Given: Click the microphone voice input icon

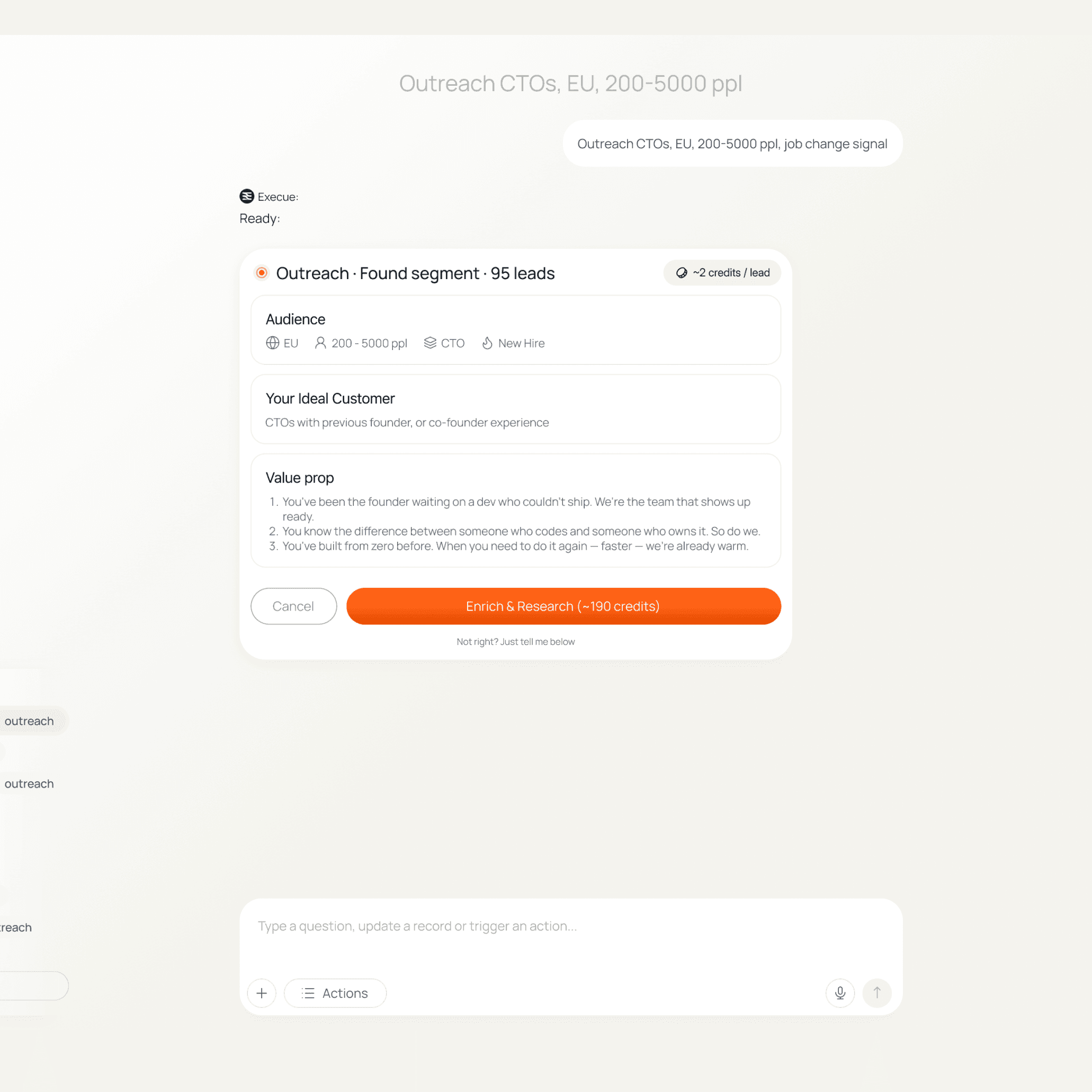Looking at the screenshot, I should [840, 993].
